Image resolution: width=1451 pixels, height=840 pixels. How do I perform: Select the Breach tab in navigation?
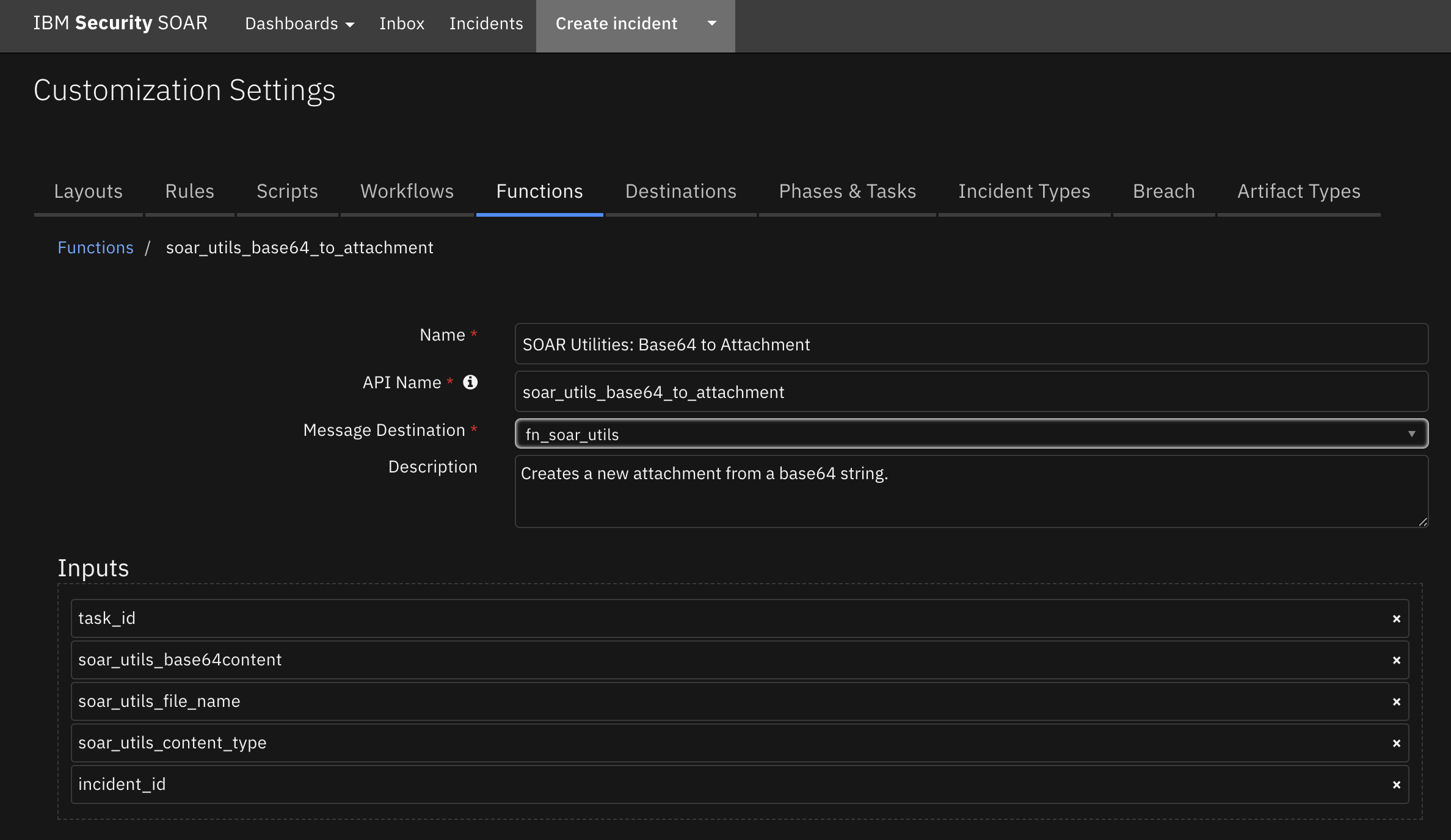point(1164,191)
